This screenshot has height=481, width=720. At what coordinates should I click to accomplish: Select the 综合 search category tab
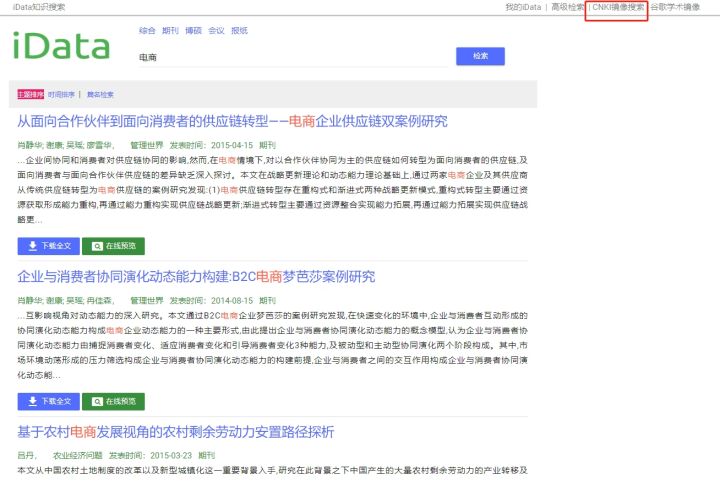point(147,30)
